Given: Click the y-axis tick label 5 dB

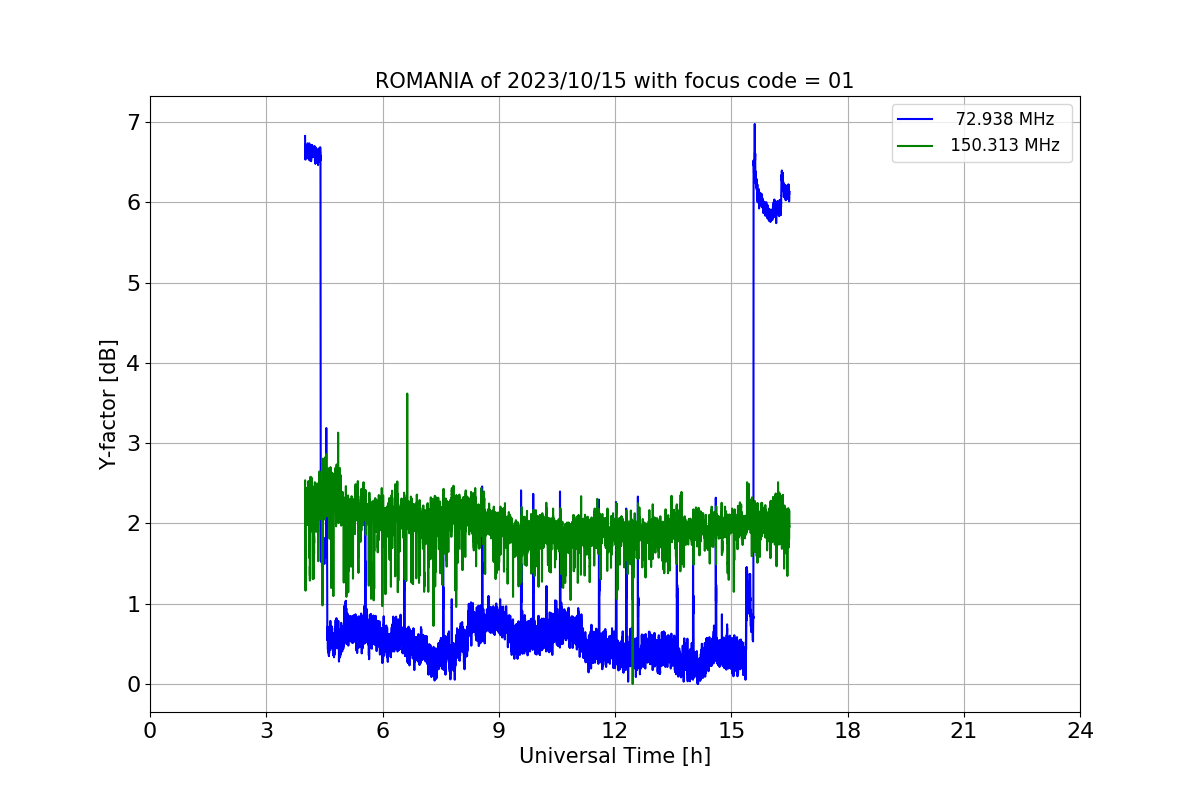Looking at the screenshot, I should 133,283.
